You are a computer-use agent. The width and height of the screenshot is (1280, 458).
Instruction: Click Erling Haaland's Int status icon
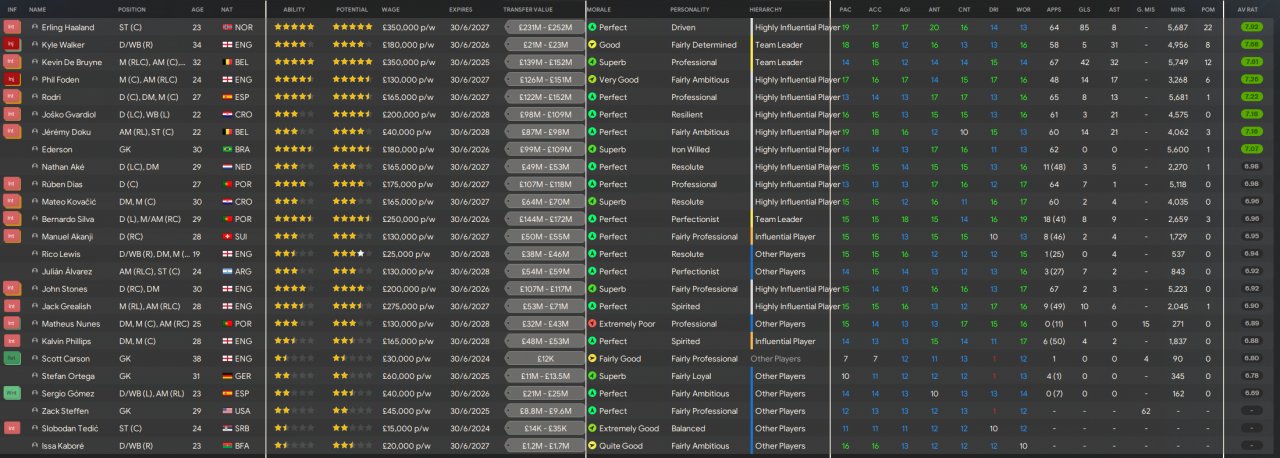coord(12,27)
